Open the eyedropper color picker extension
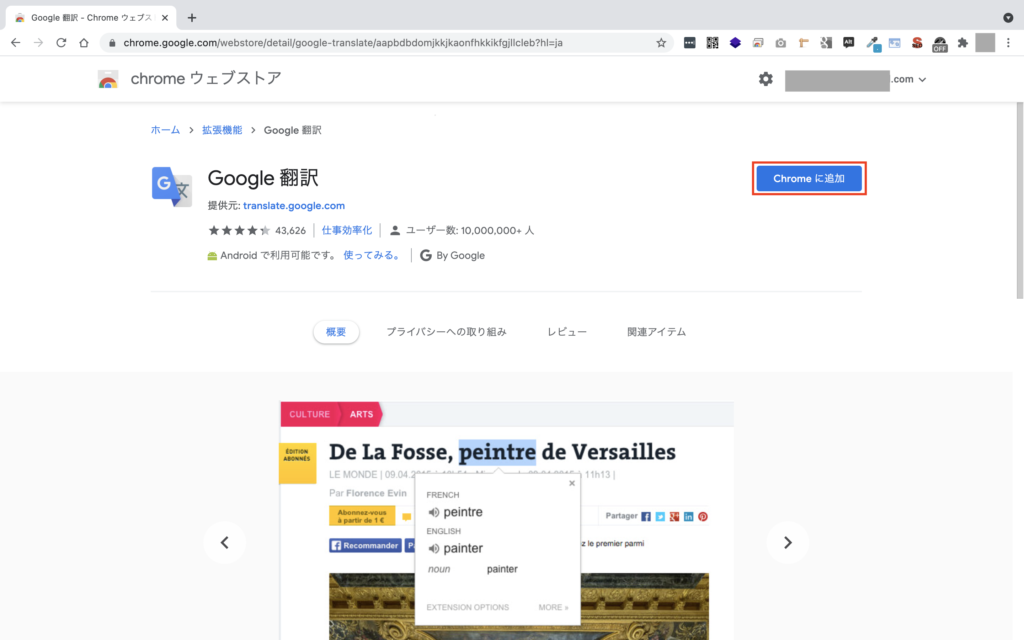Image resolution: width=1024 pixels, height=640 pixels. click(872, 43)
